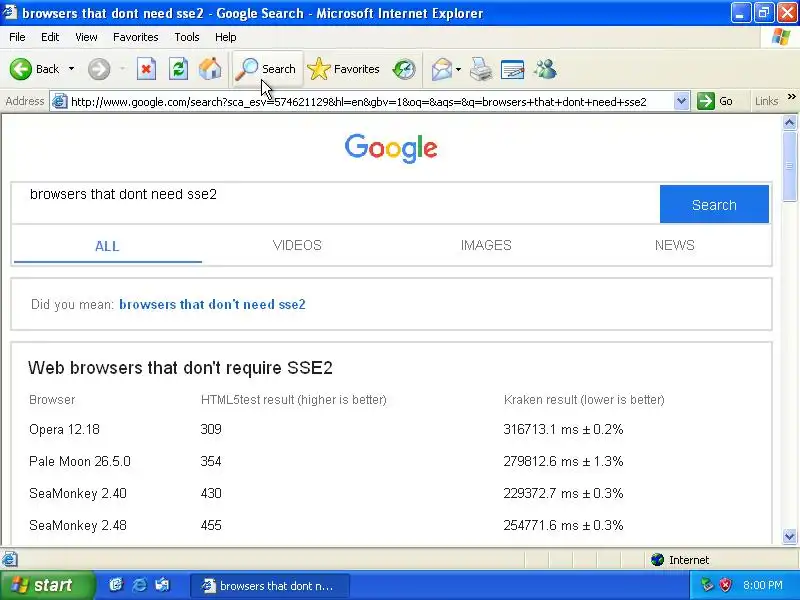Click the '254771.6 ms ± 0.3%' value
800x600 pixels.
563,526
